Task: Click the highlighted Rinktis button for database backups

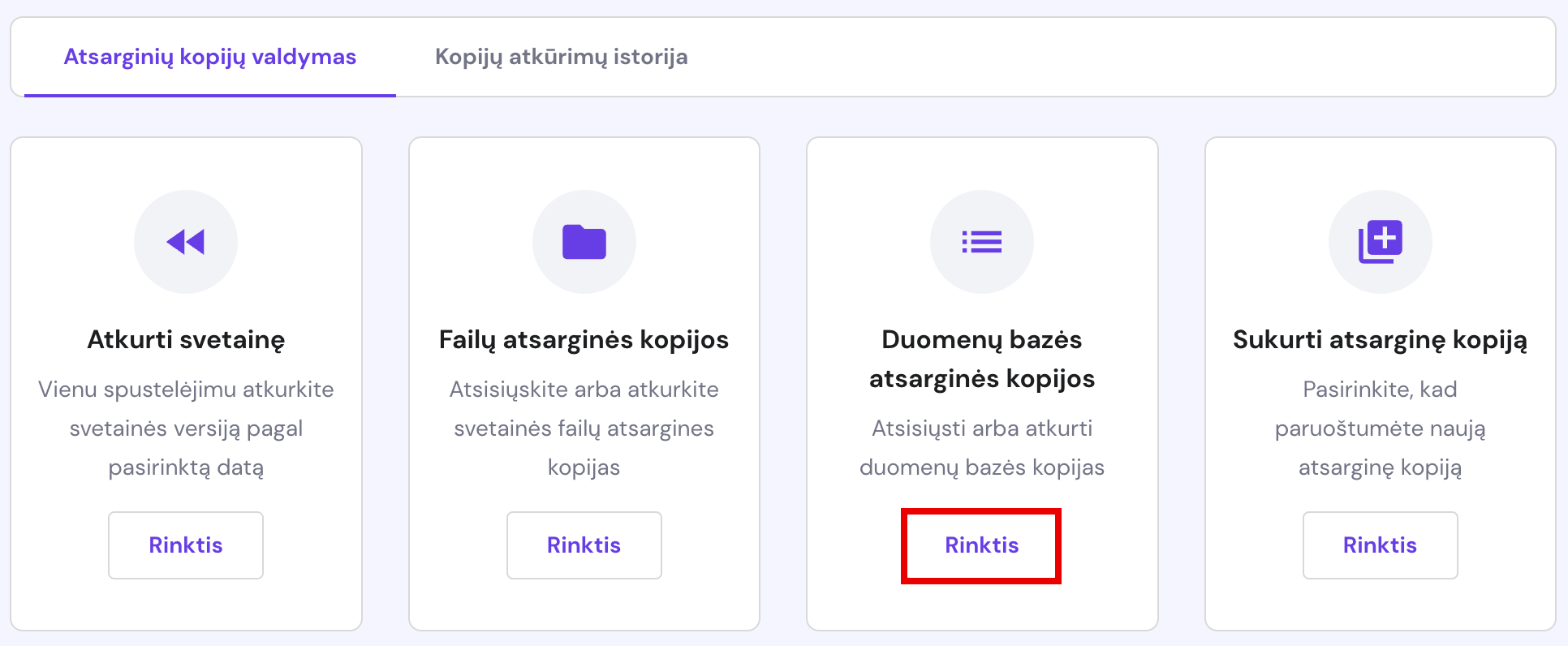Action: [x=980, y=545]
